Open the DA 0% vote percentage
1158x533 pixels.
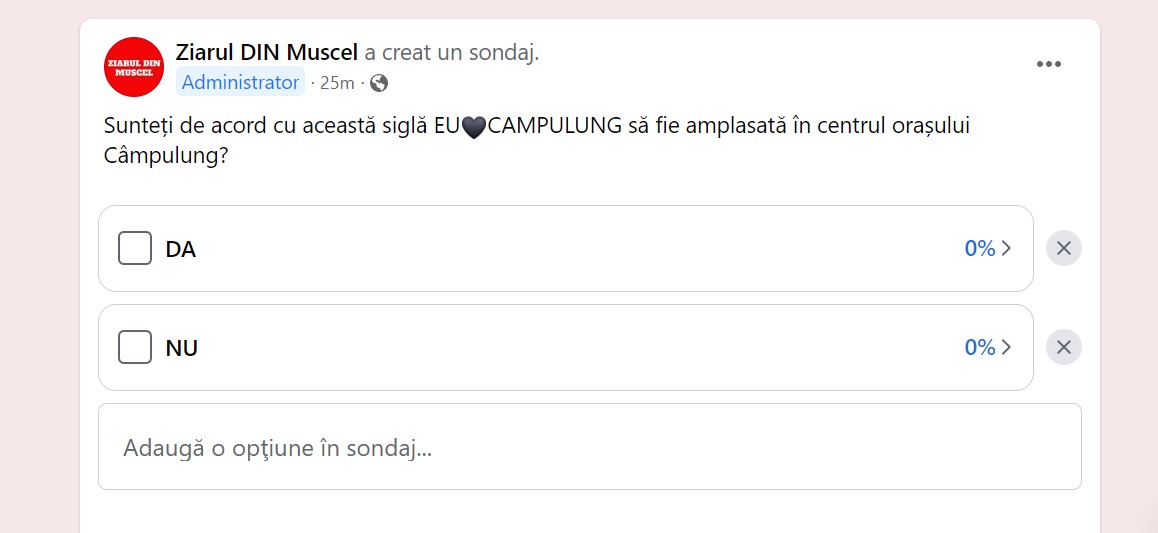point(980,249)
